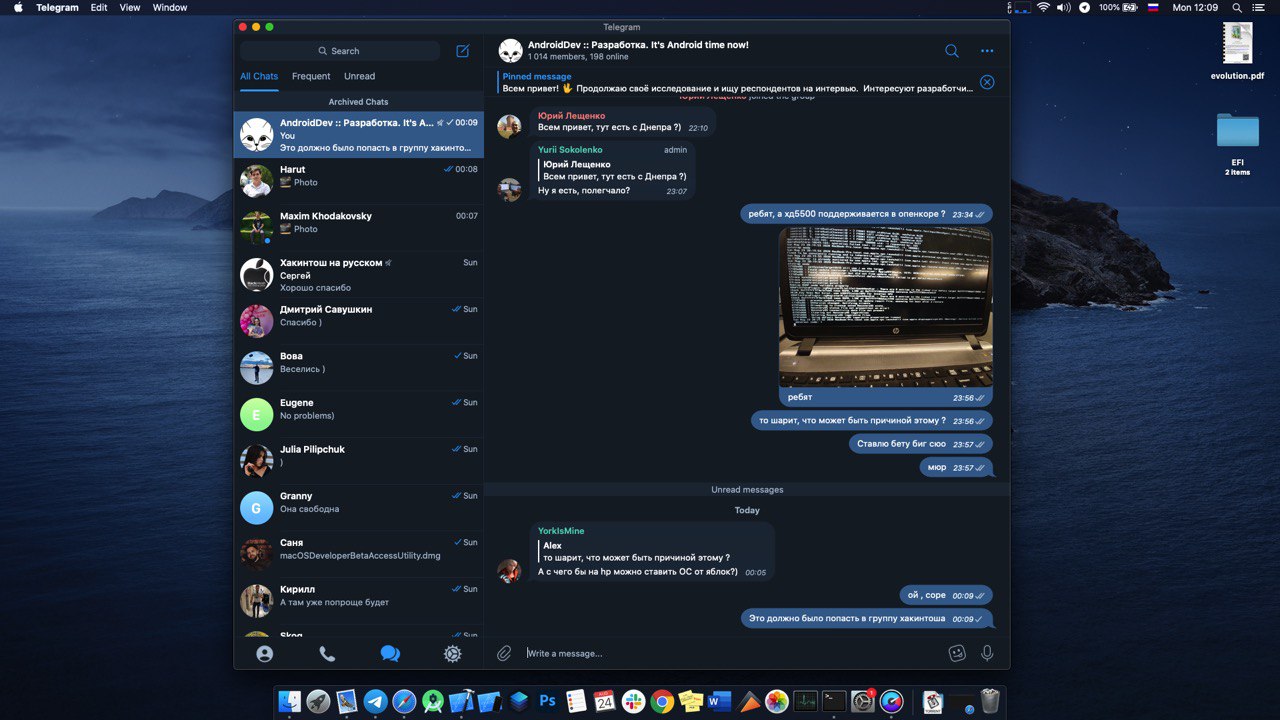
Task: Open the Edit menu
Action: tap(99, 7)
